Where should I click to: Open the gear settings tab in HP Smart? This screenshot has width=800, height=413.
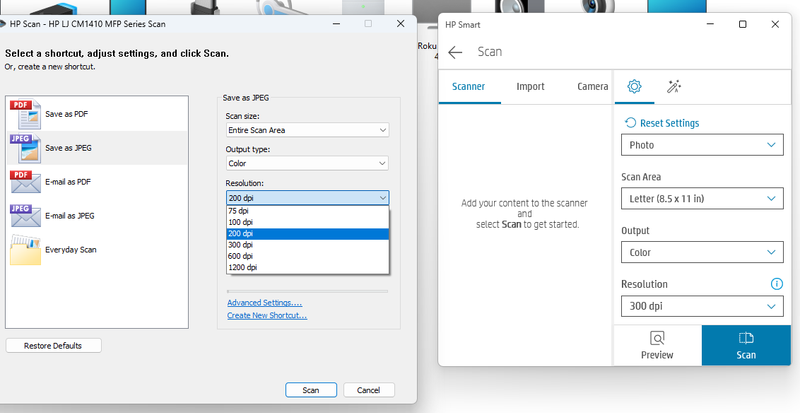point(634,86)
